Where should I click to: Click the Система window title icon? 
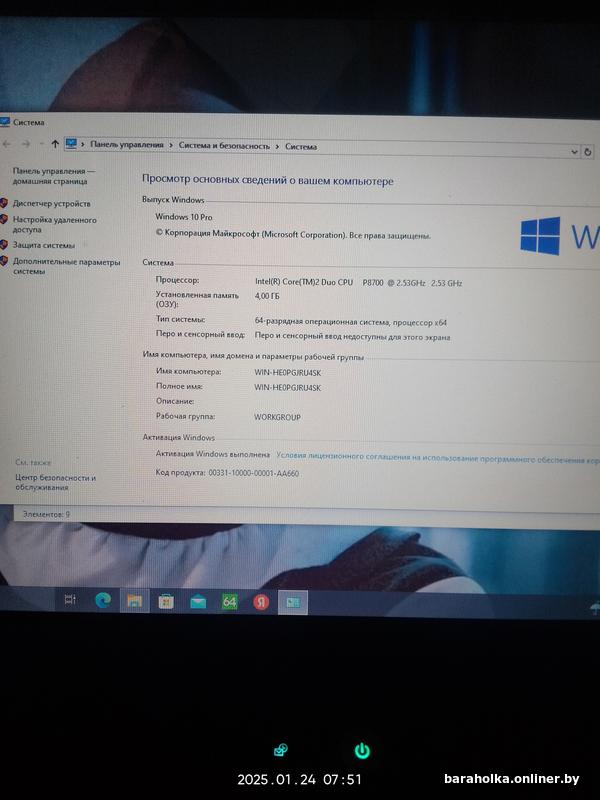tap(5, 121)
